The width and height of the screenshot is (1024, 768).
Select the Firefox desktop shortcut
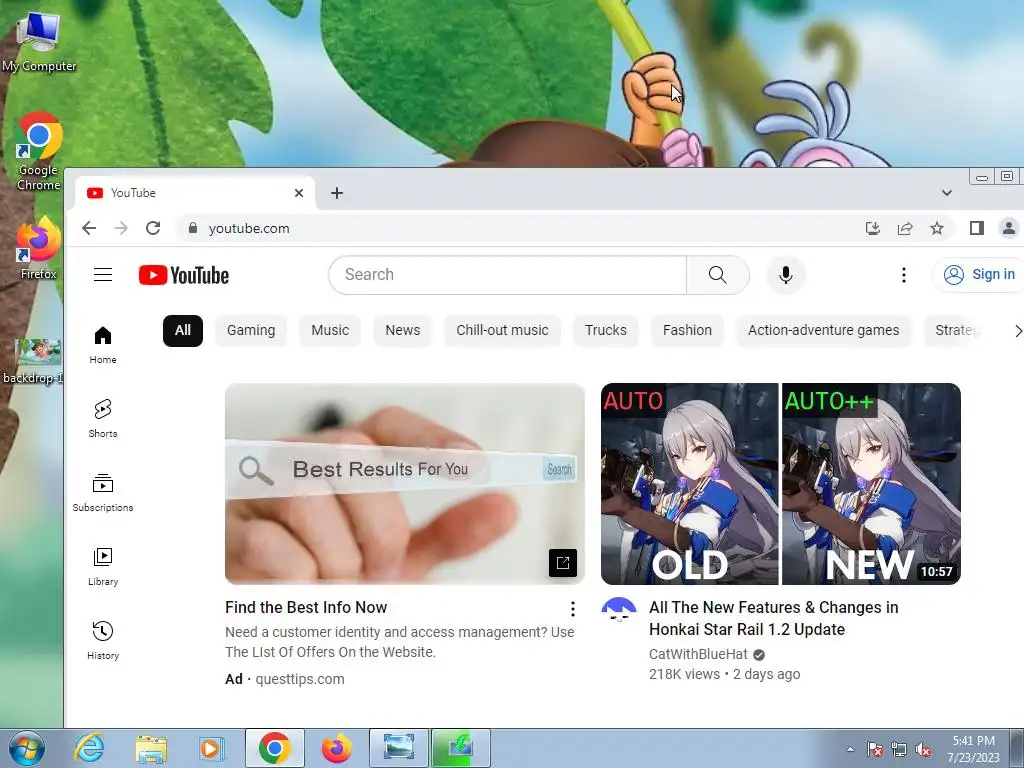pyautogui.click(x=39, y=249)
